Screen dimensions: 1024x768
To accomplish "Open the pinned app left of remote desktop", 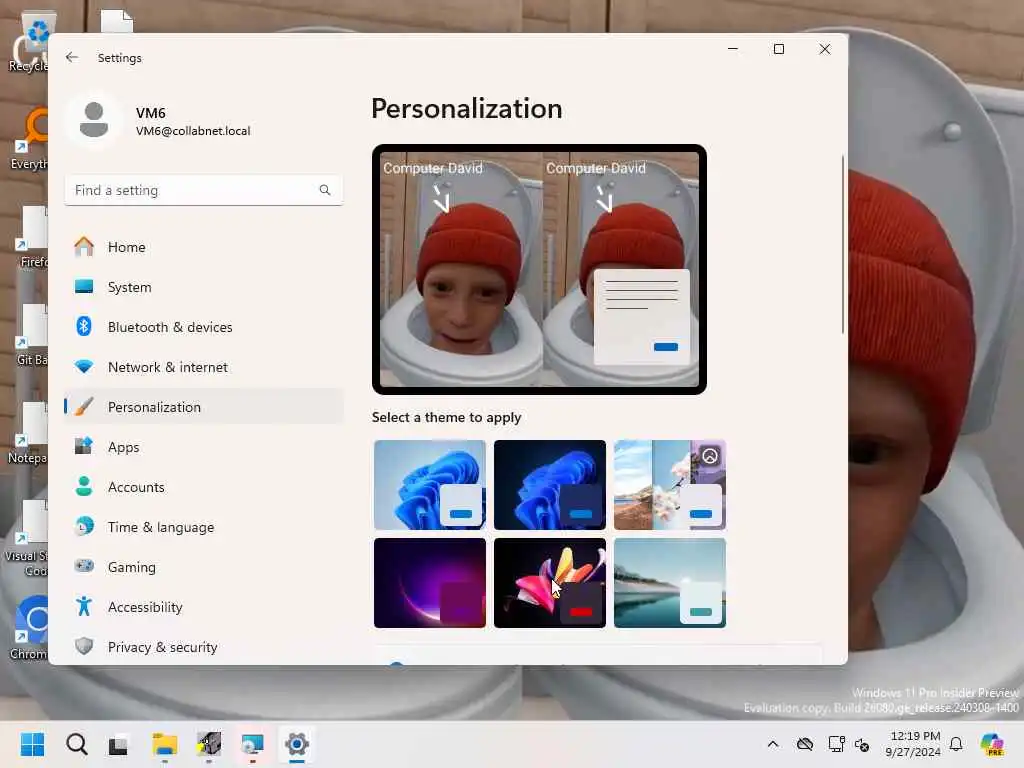I will [209, 744].
